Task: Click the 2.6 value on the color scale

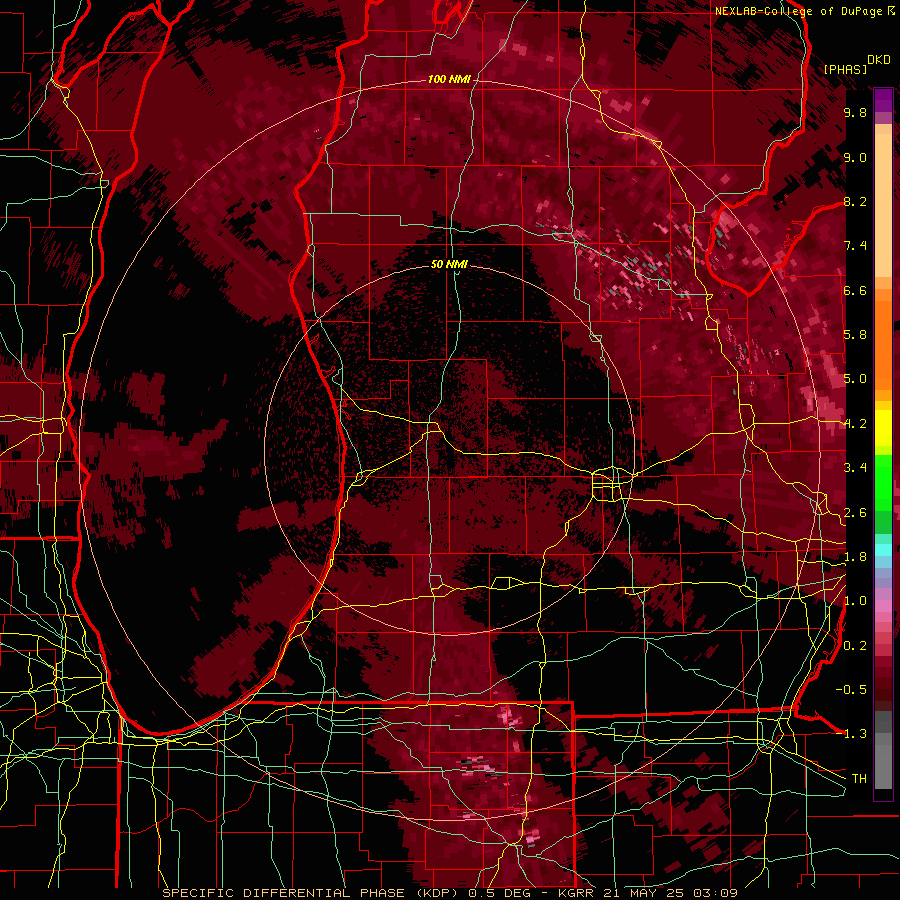Action: [x=855, y=513]
